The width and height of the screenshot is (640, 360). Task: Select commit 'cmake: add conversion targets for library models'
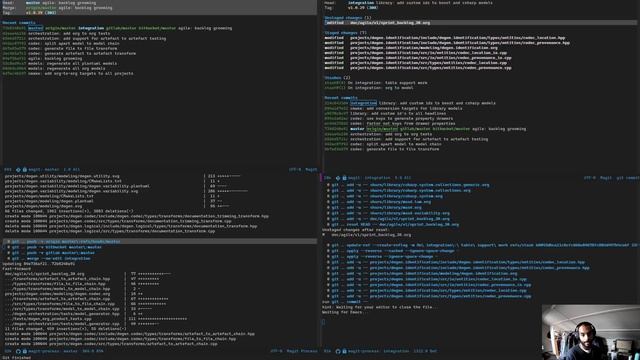click(393, 109)
